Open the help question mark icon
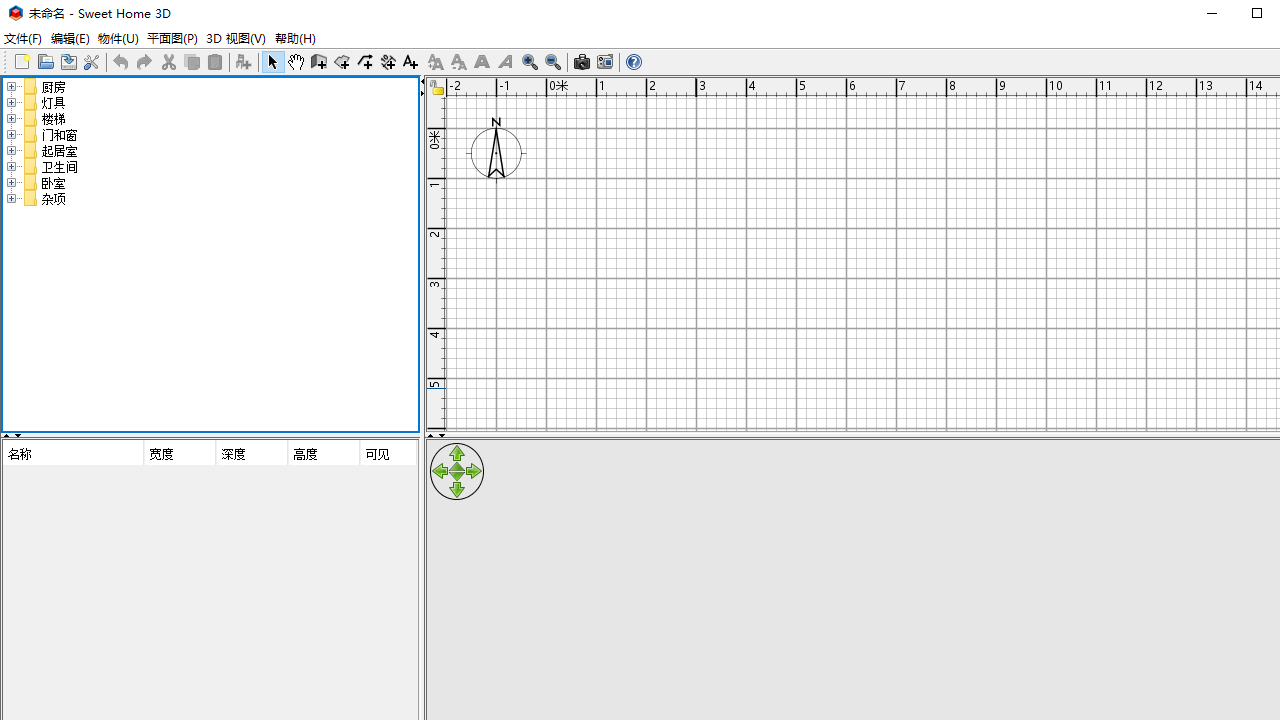This screenshot has width=1280, height=720. [633, 62]
